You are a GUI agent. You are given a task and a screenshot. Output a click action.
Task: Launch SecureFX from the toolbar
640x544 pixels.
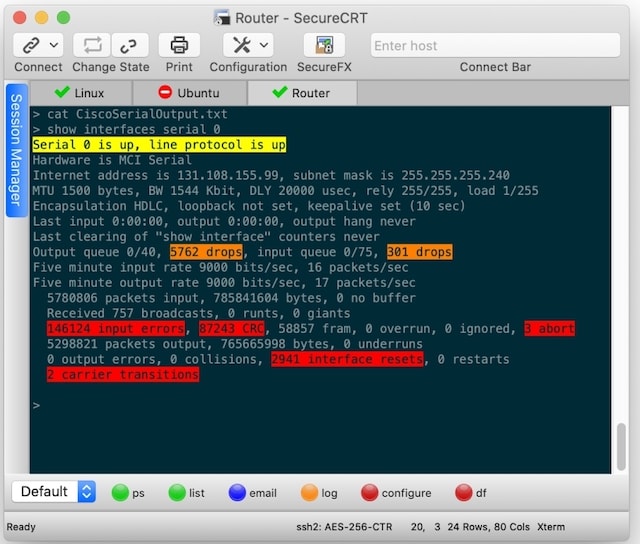324,45
